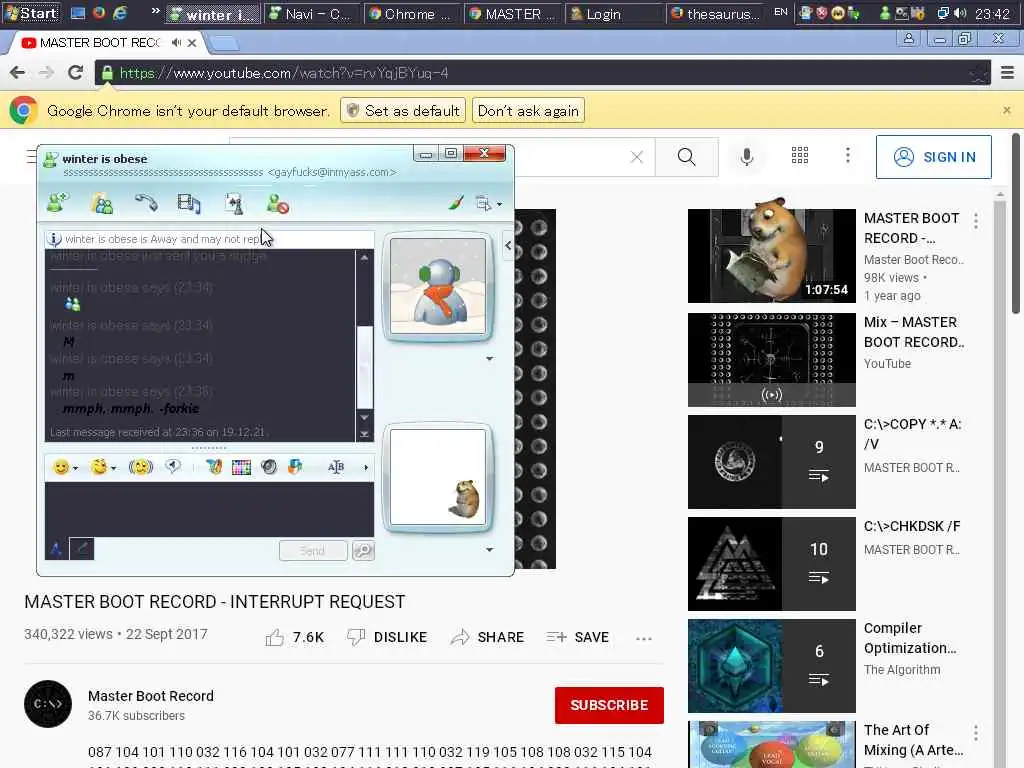Open video and music sharing icon
Image resolution: width=1024 pixels, height=768 pixels.
point(189,204)
